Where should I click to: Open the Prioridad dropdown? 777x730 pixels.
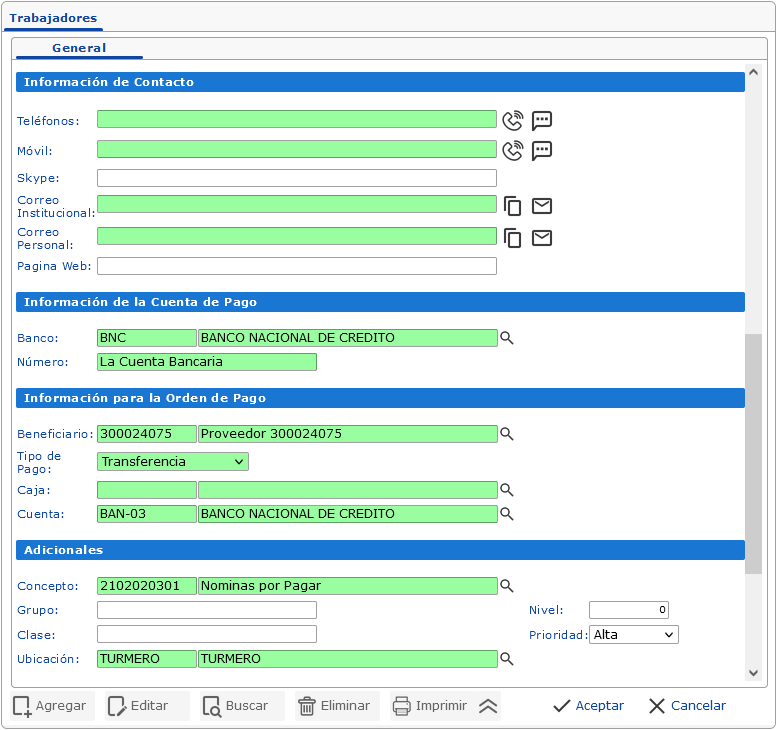click(634, 635)
